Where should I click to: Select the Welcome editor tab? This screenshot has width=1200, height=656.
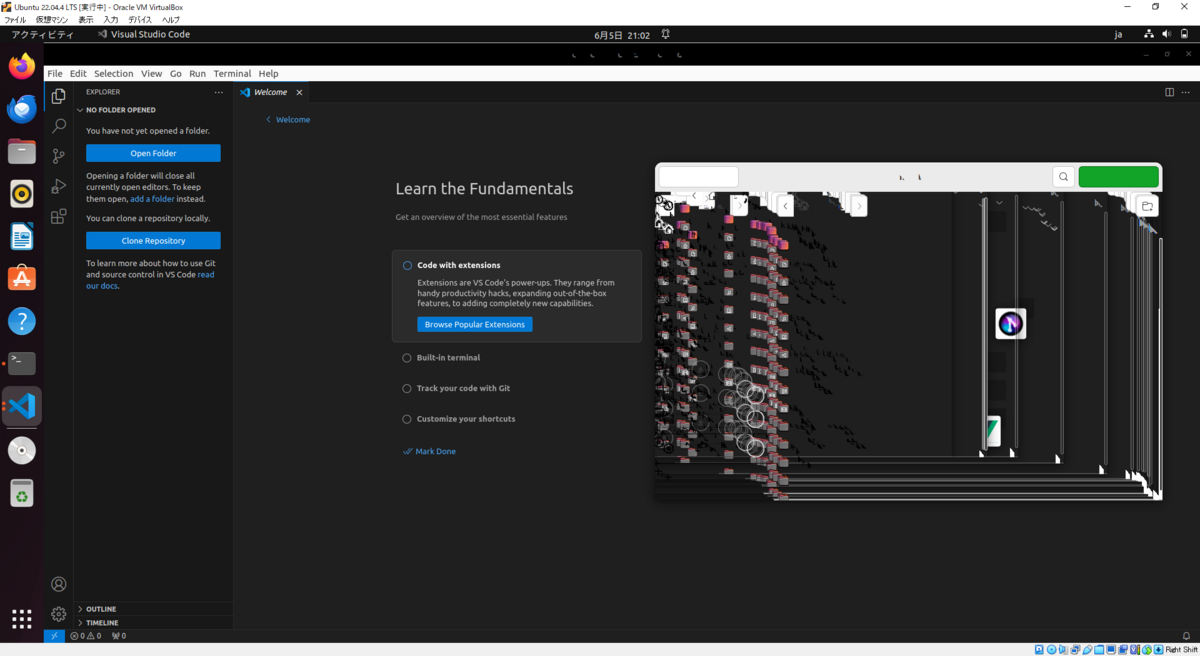click(268, 91)
